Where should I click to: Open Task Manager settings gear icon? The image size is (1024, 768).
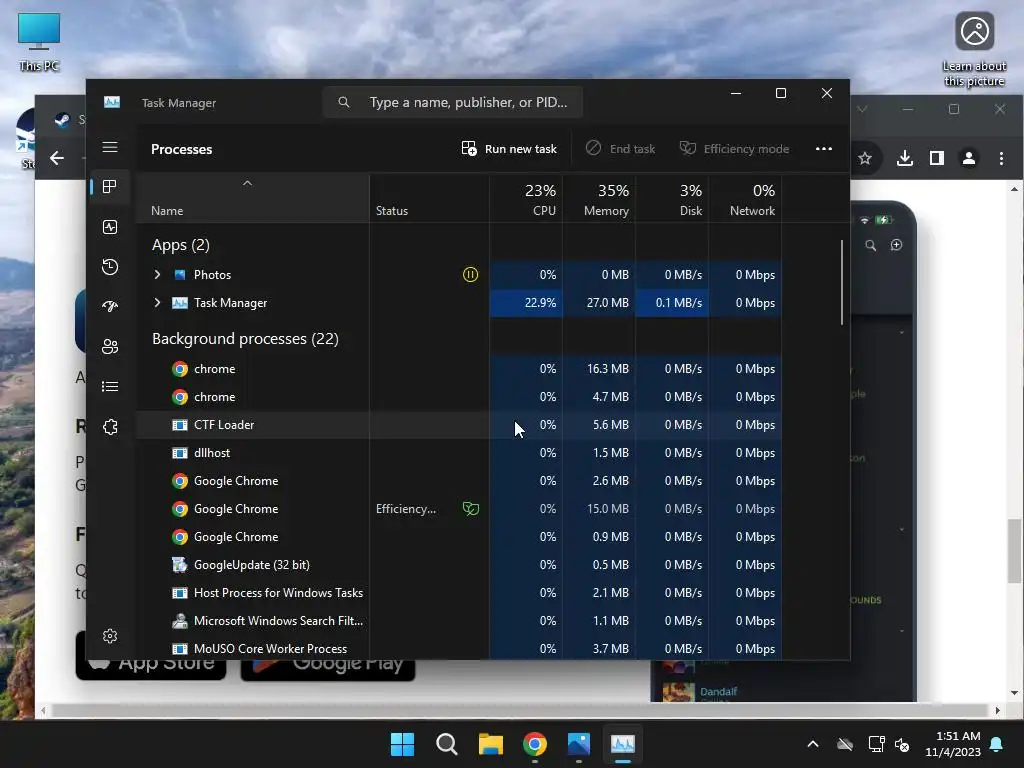[110, 636]
